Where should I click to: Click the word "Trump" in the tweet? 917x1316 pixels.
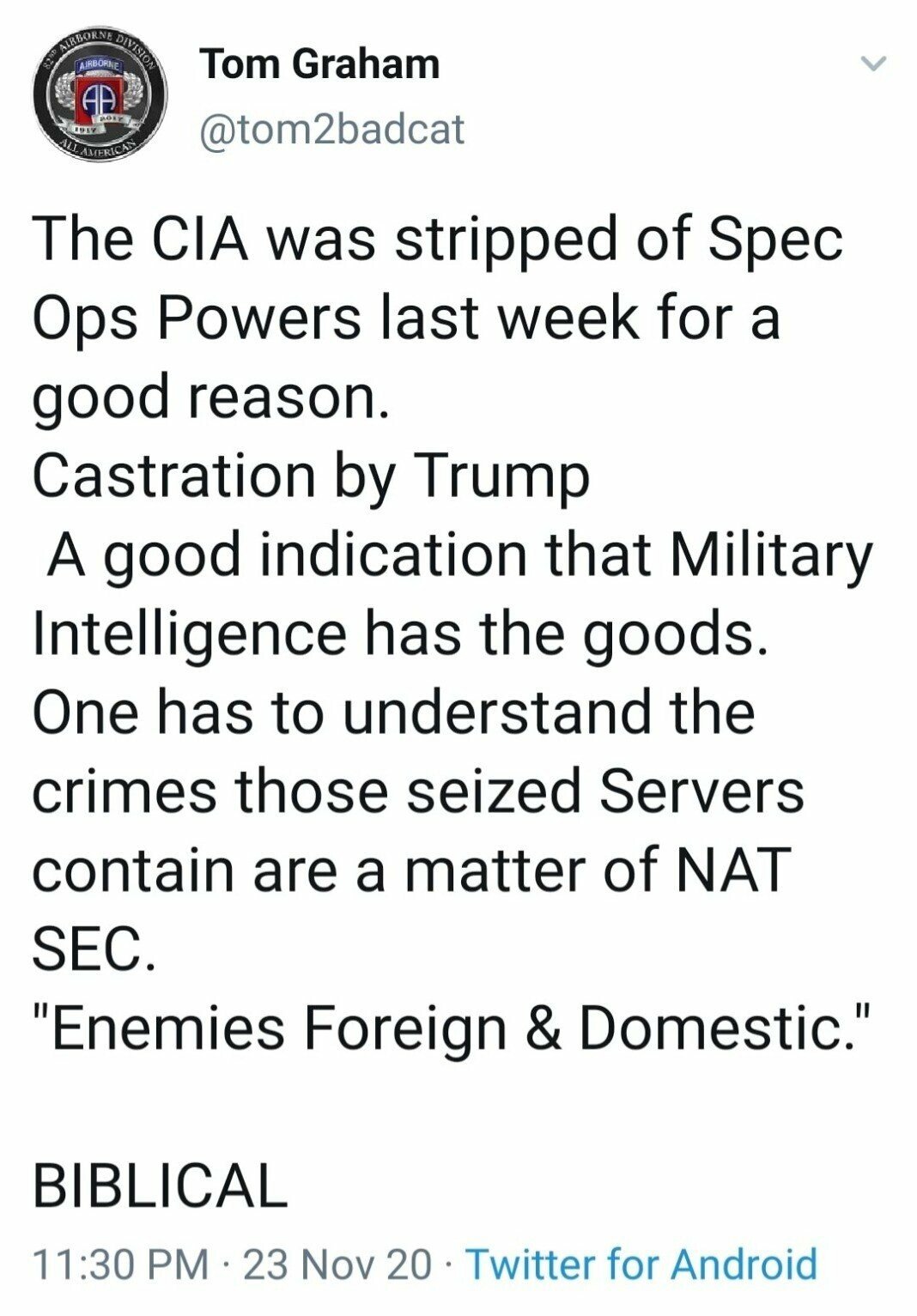503,475
